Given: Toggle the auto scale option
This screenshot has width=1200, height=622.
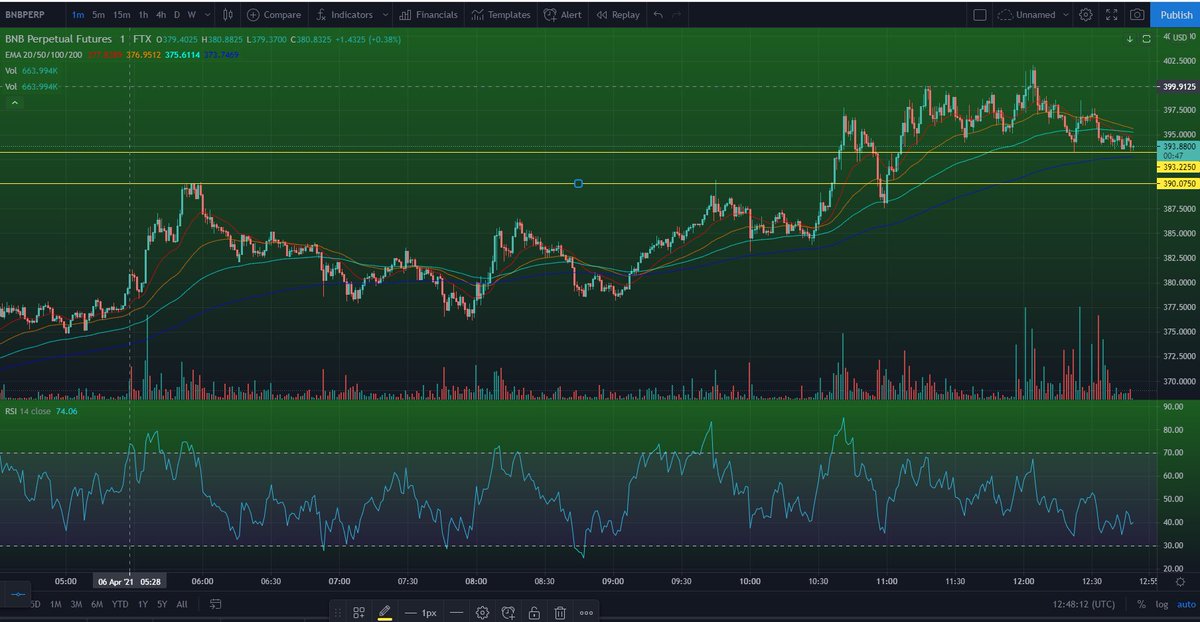Looking at the screenshot, I should [1186, 604].
